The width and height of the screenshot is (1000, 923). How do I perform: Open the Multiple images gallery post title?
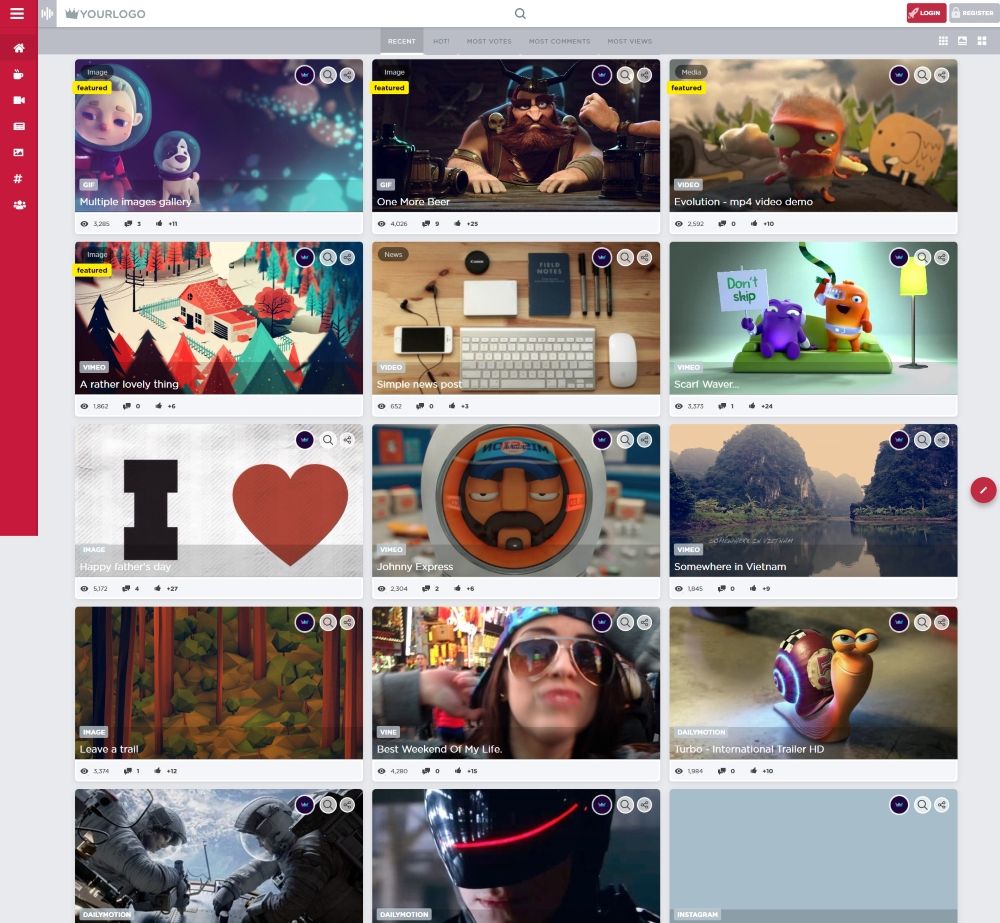[x=135, y=202]
